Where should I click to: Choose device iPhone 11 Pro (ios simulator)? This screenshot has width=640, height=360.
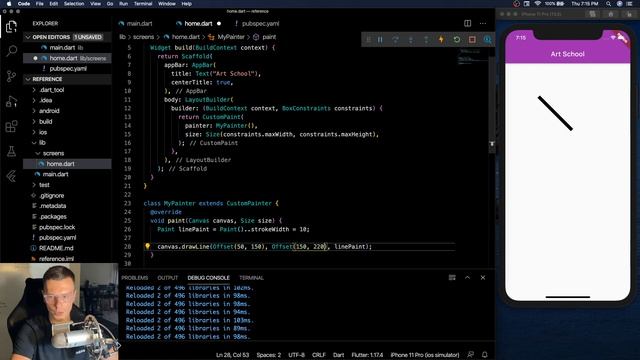(424, 355)
